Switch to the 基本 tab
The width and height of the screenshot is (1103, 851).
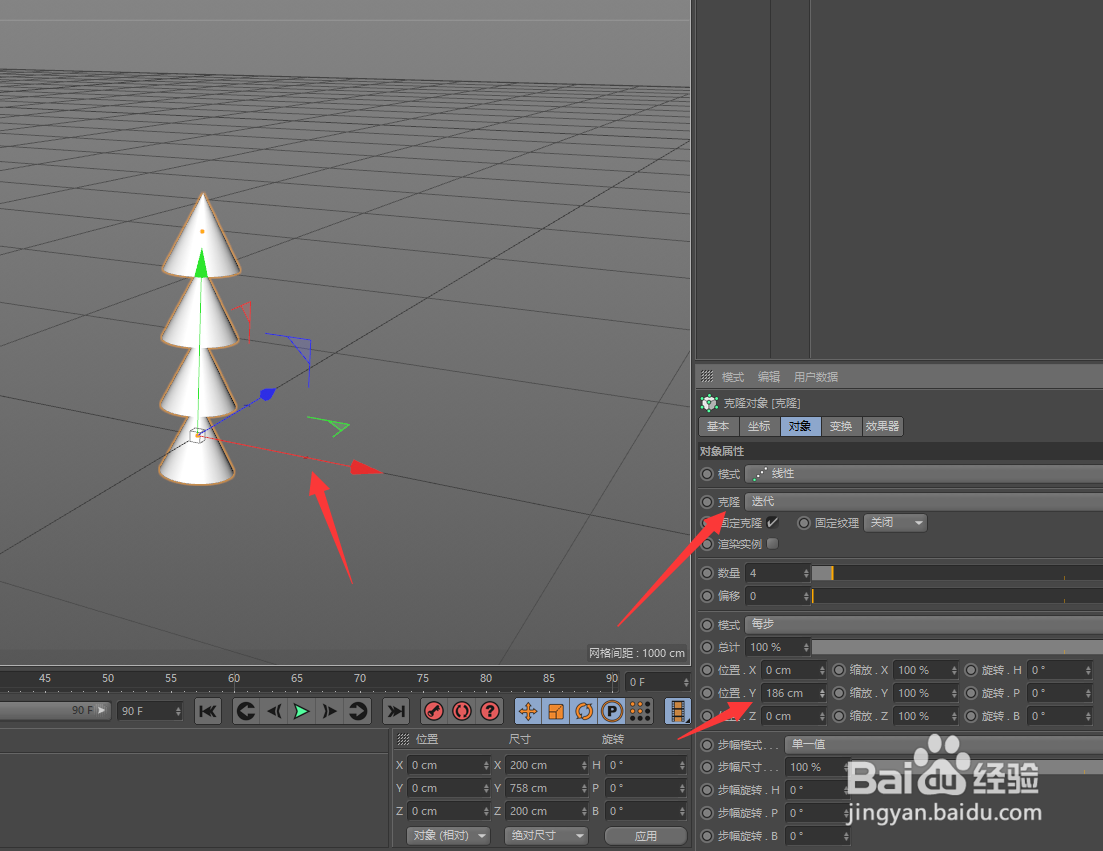[718, 426]
